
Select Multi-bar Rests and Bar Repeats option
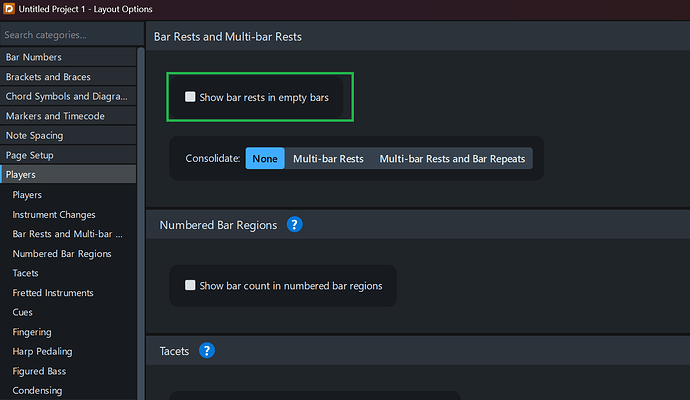(452, 158)
